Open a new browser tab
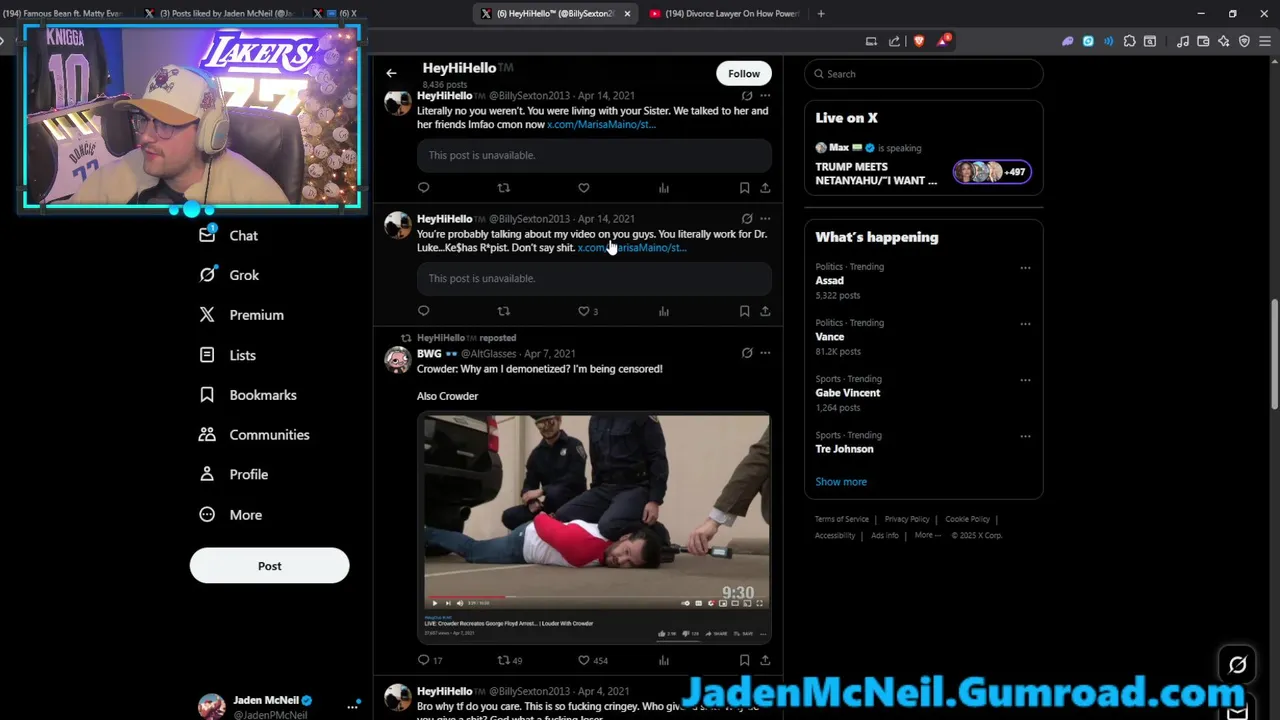Viewport: 1280px width, 720px height. 821,14
